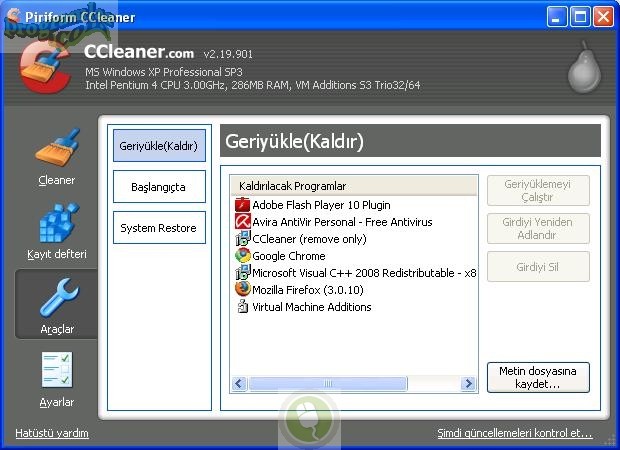
Task: Maximize the Piriform CCleaner window
Action: (x=580, y=17)
